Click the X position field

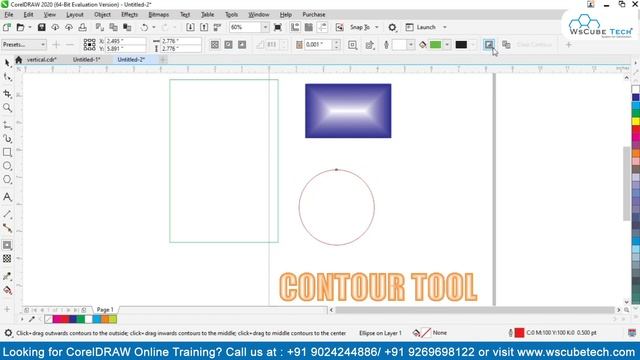125,41
